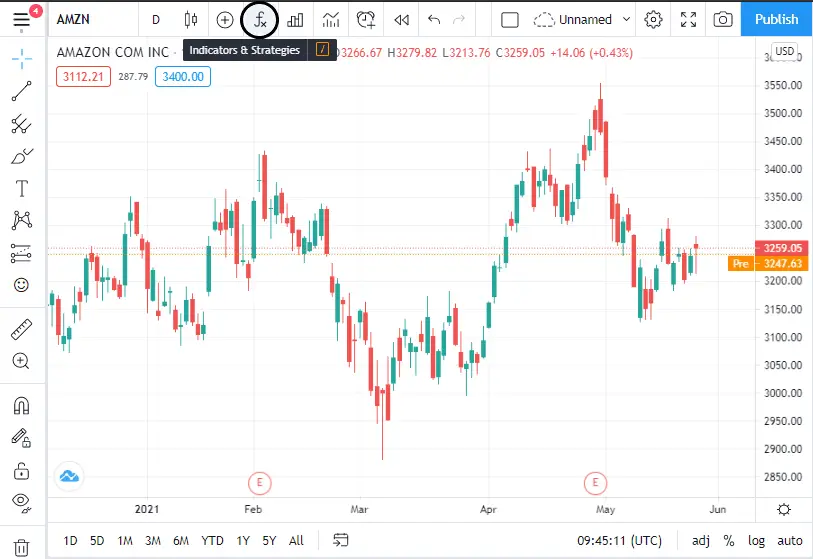Toggle adj adjusted data
The image size is (813, 559).
pos(701,541)
